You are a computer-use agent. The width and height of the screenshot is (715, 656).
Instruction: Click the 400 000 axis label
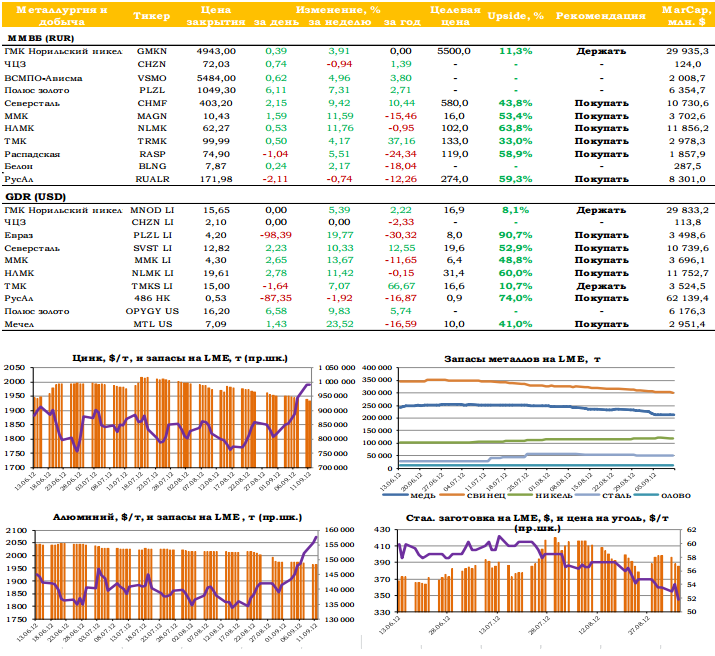[377, 368]
